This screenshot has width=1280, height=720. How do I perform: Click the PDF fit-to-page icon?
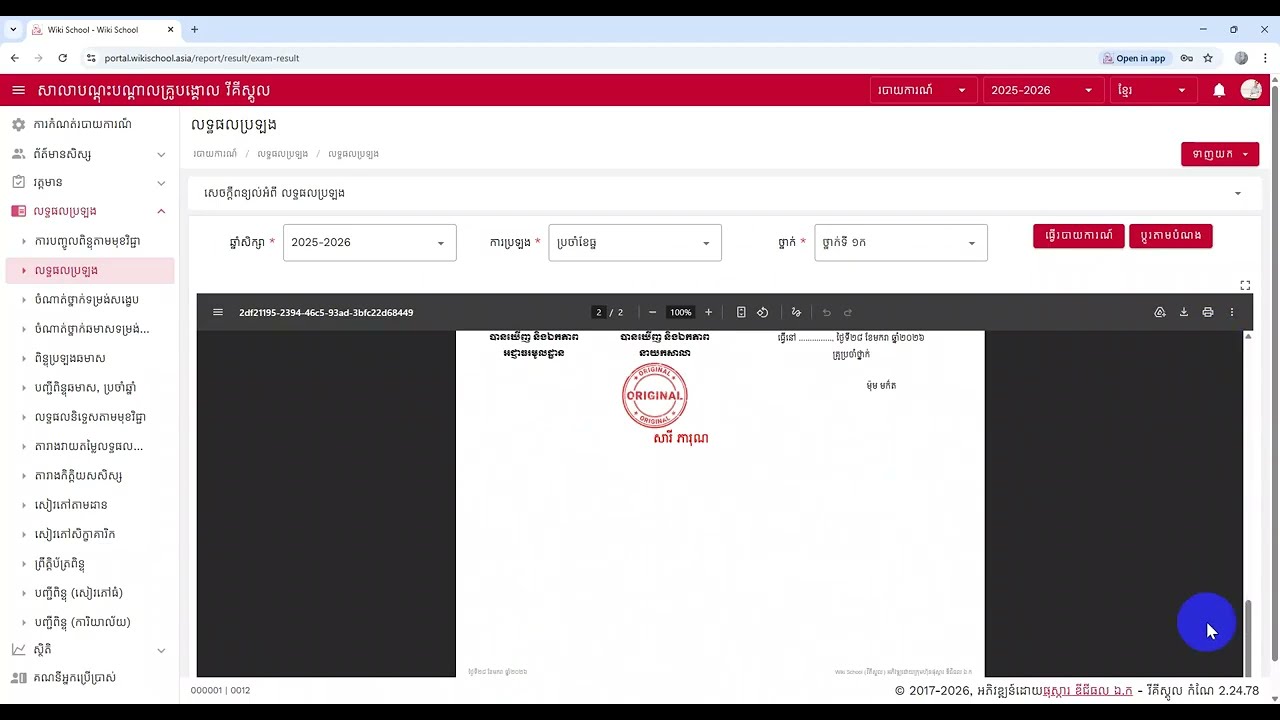pyautogui.click(x=741, y=312)
